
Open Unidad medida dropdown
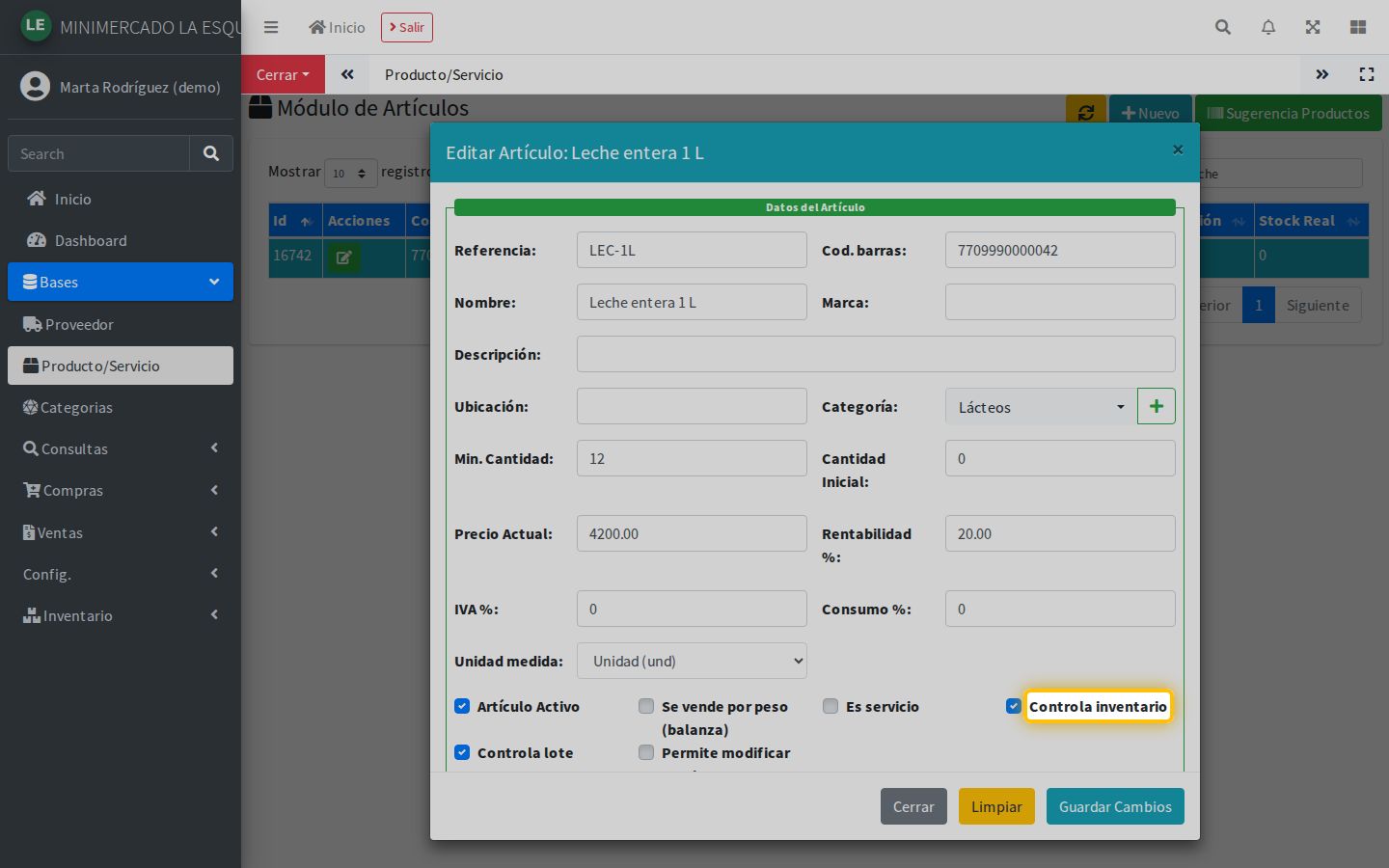692,661
